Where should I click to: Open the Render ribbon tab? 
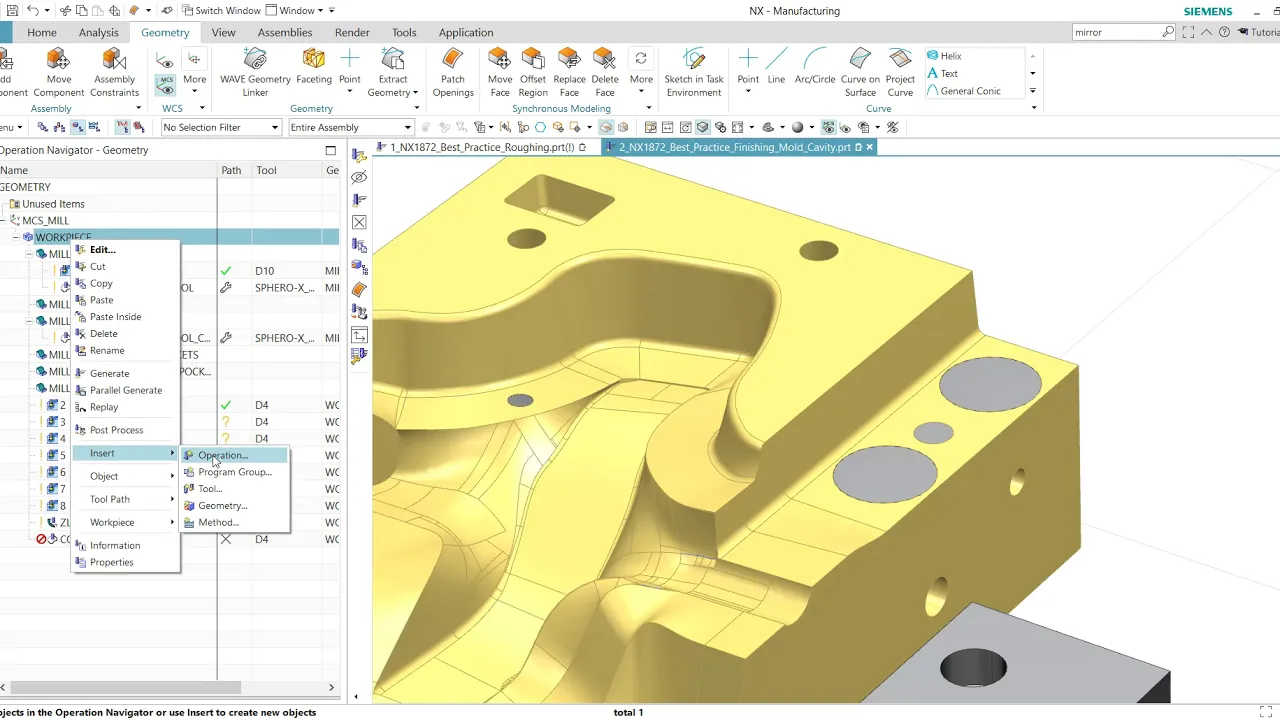[x=352, y=32]
